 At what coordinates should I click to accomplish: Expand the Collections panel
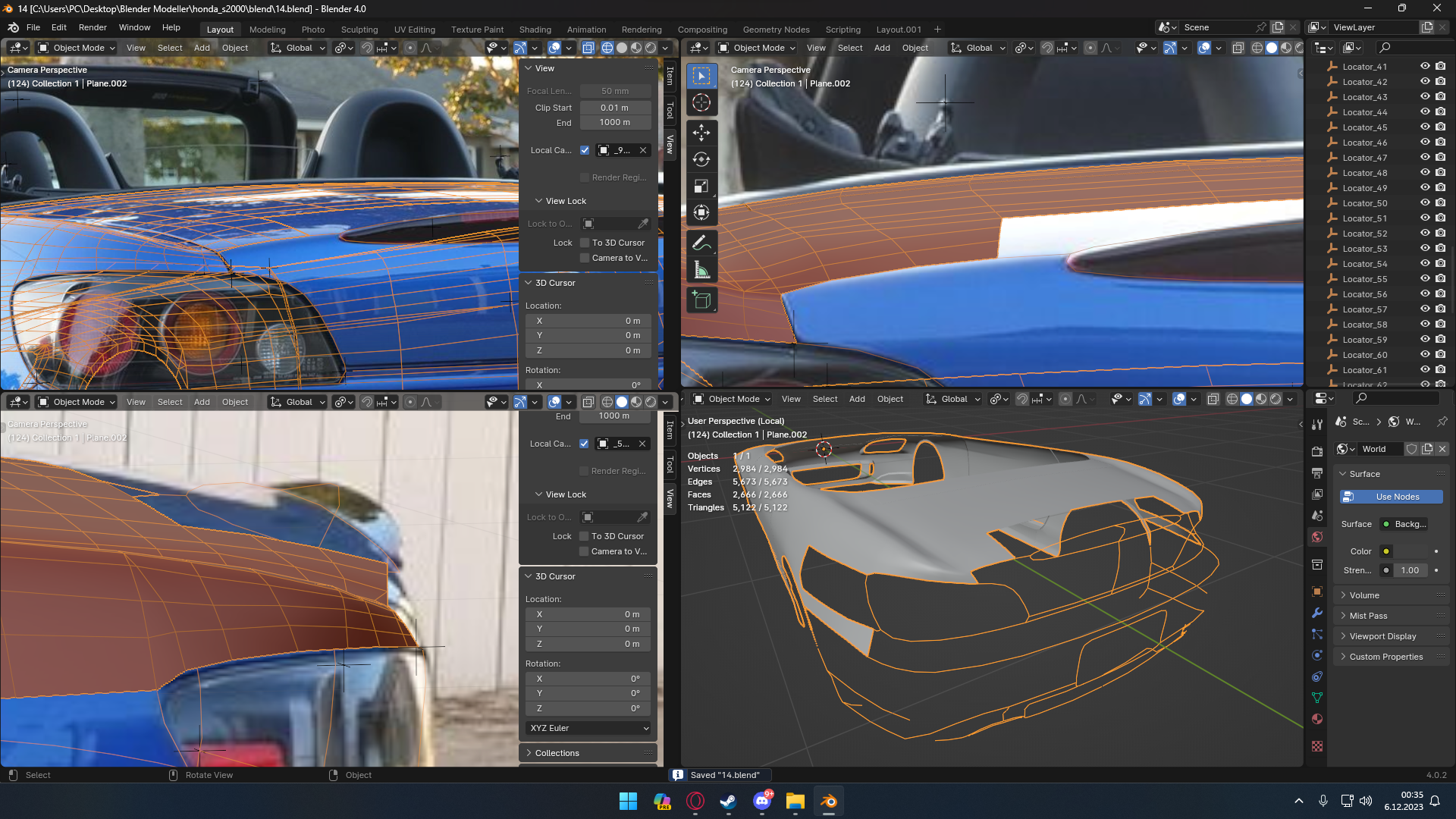click(x=557, y=753)
